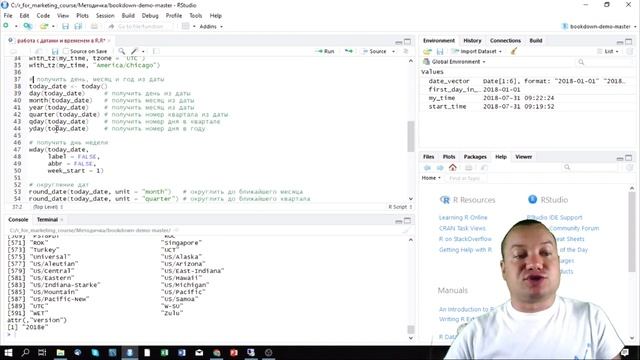Open R on StackOverflow link

(x=465, y=239)
